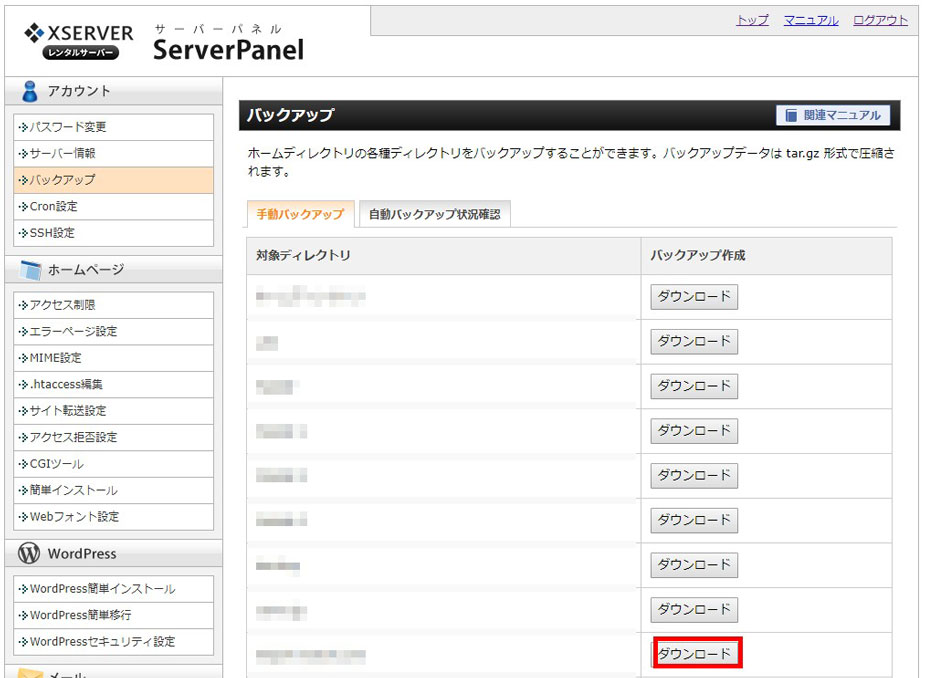This screenshot has height=678, width=925.
Task: Select the 手動バックアップ tab
Action: click(300, 214)
